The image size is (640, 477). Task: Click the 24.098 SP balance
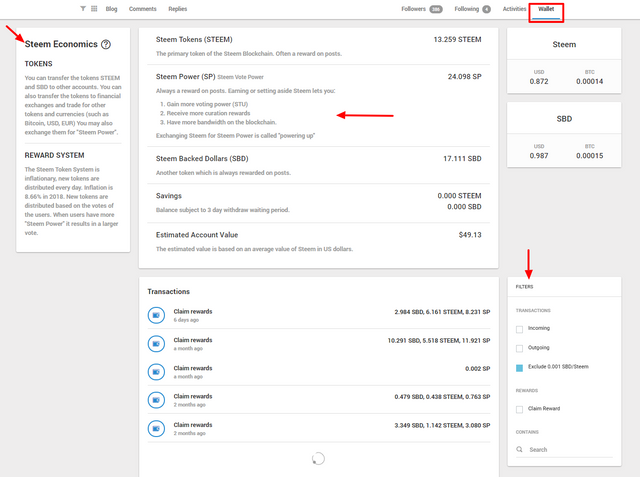pos(464,77)
